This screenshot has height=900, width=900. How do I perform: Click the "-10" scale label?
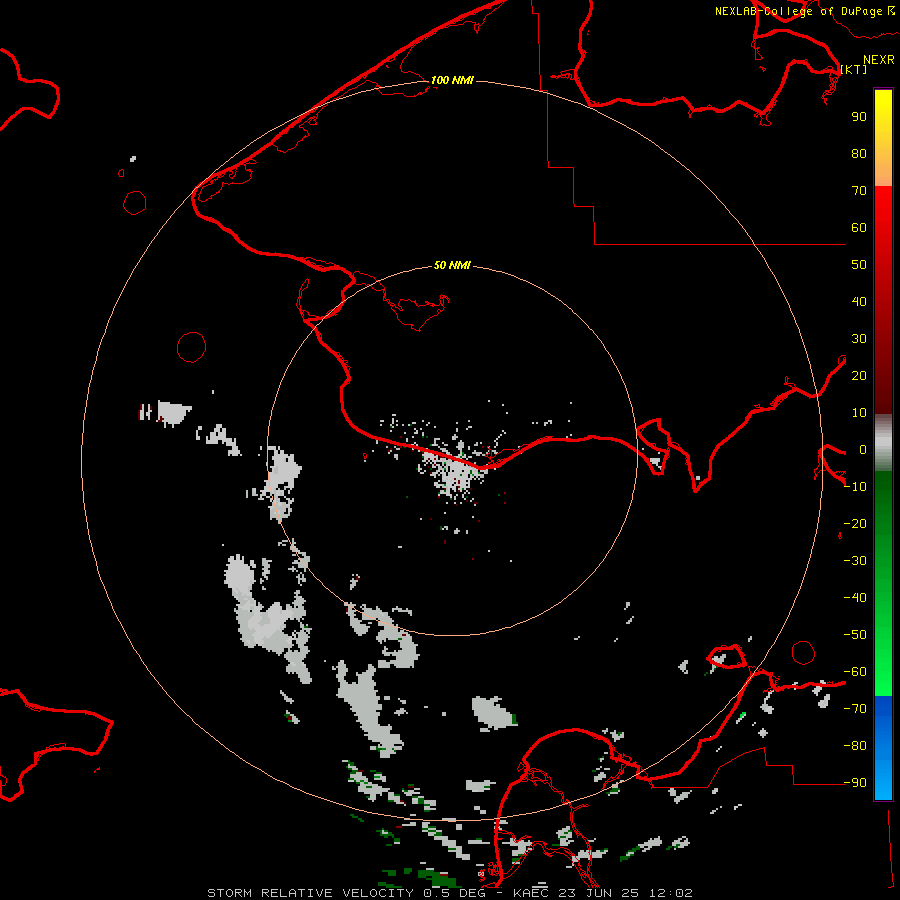[x=855, y=487]
